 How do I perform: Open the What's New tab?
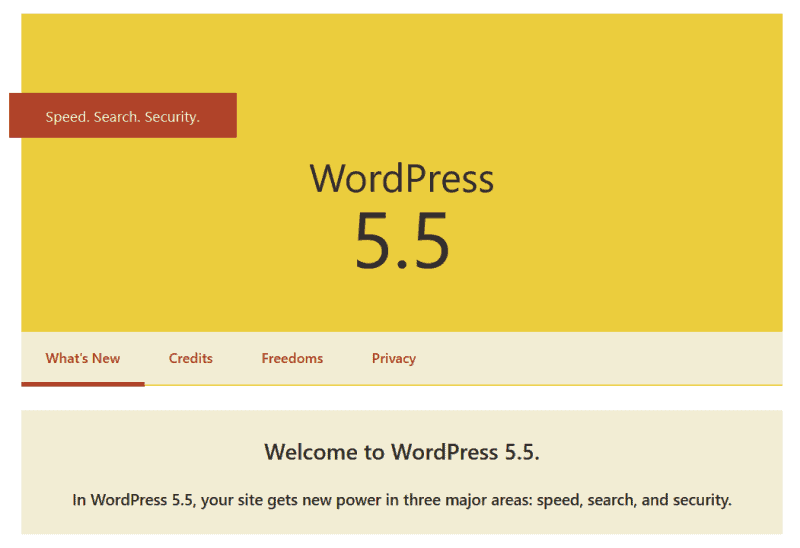[83, 359]
